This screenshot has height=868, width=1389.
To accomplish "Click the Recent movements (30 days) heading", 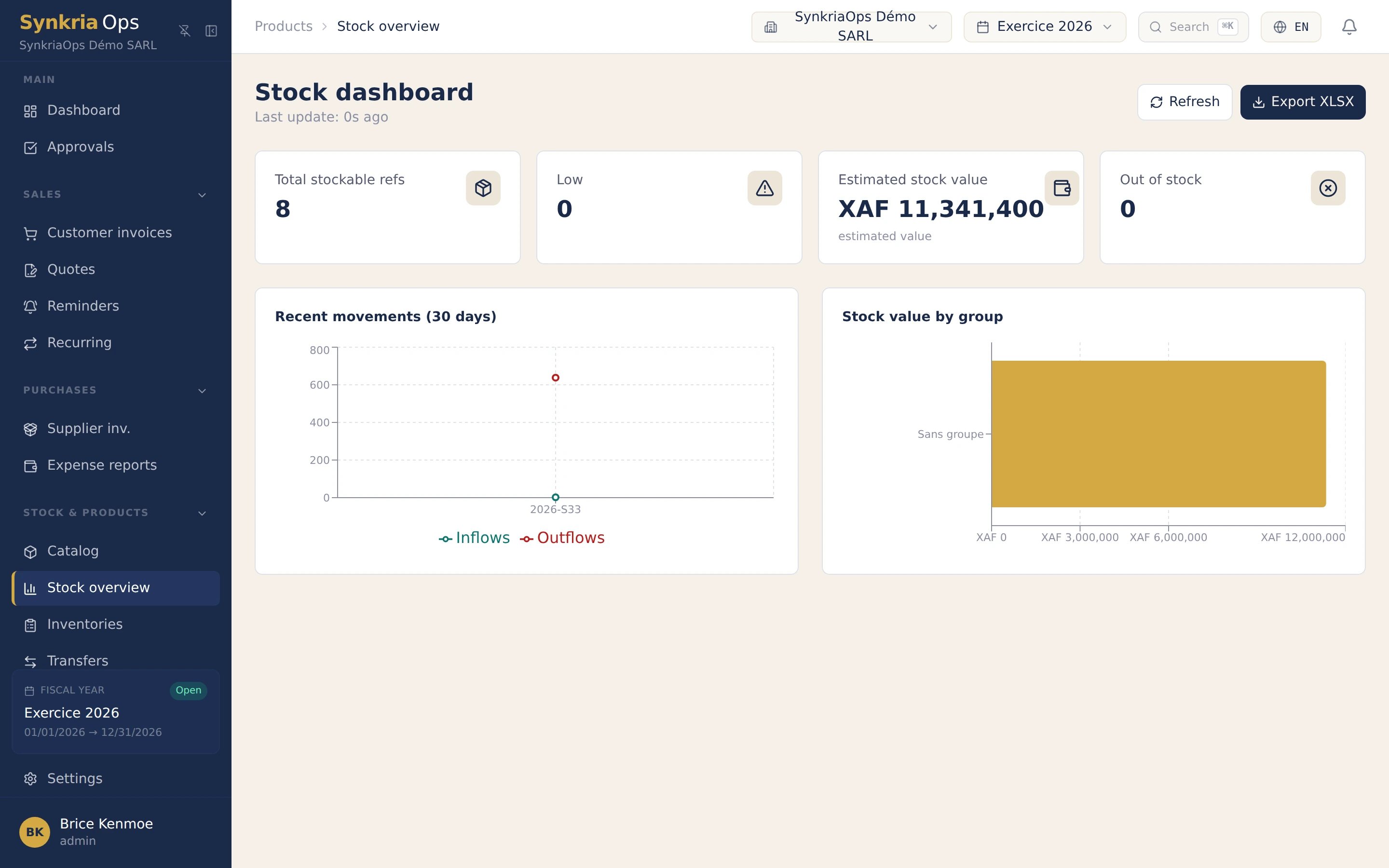I will pos(386,317).
